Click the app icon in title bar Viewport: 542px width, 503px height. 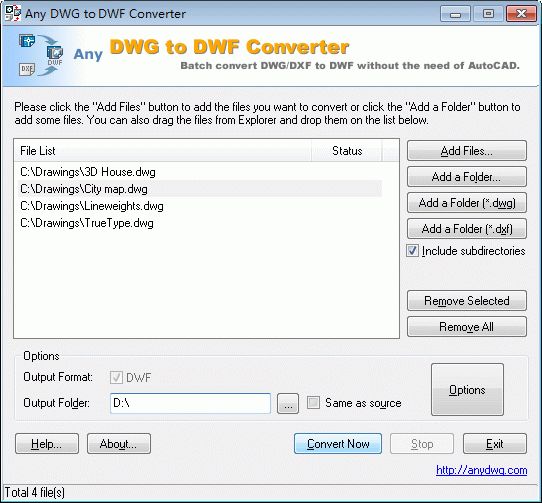click(x=13, y=13)
